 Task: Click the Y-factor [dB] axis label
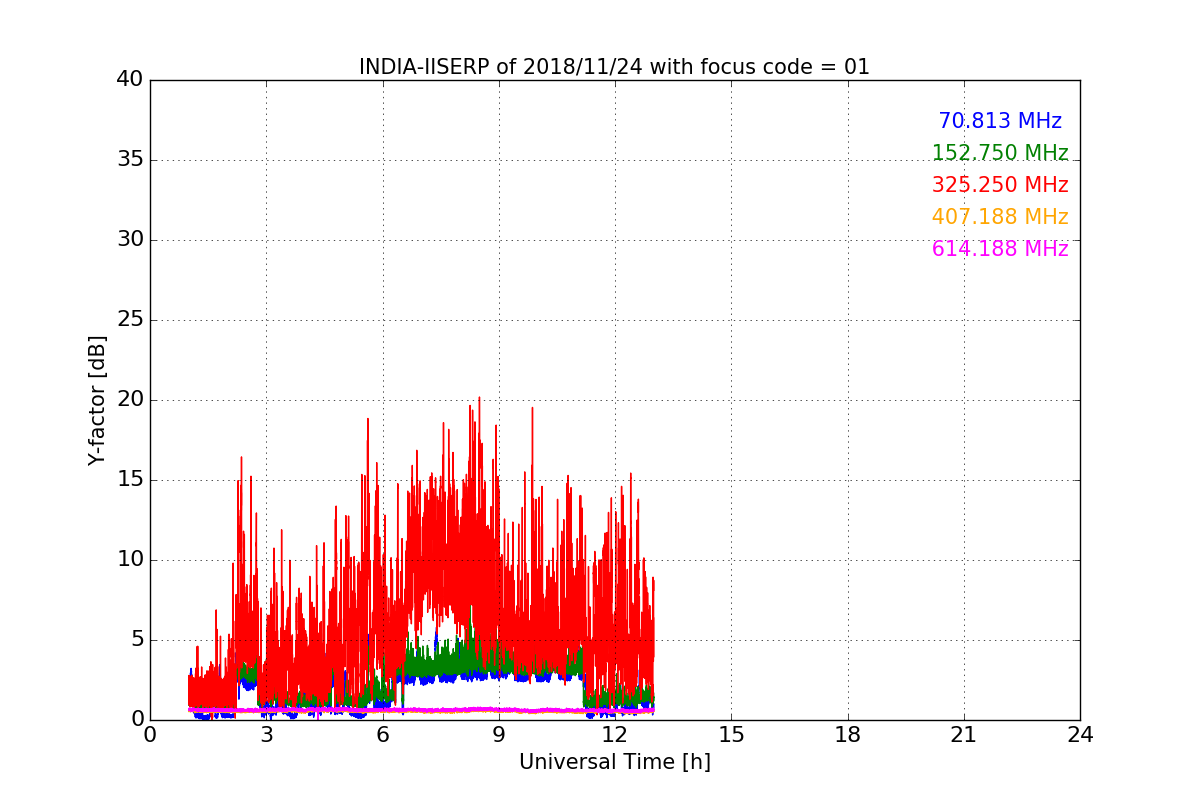coord(97,400)
